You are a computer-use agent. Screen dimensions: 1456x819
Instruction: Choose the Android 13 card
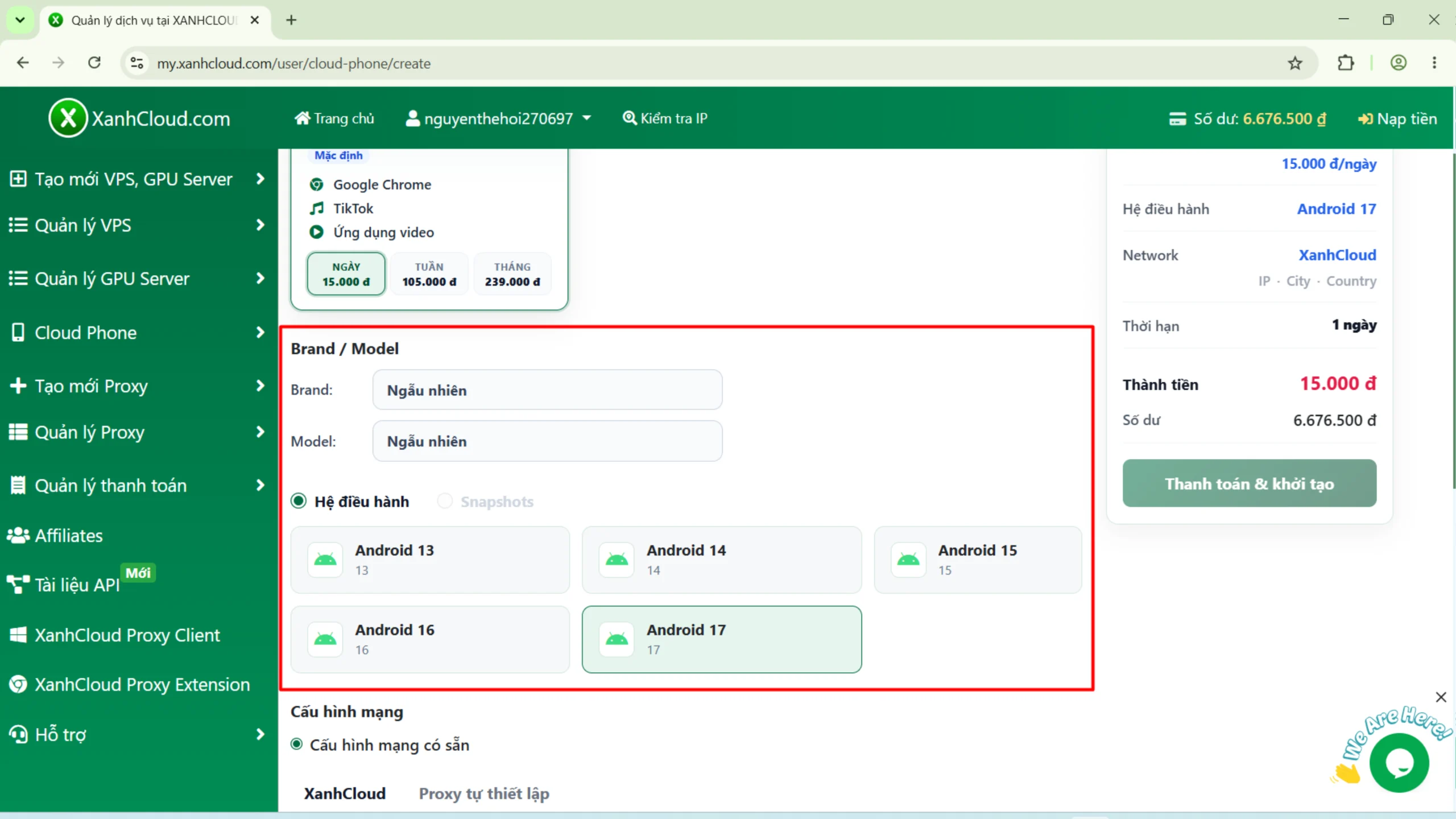430,560
